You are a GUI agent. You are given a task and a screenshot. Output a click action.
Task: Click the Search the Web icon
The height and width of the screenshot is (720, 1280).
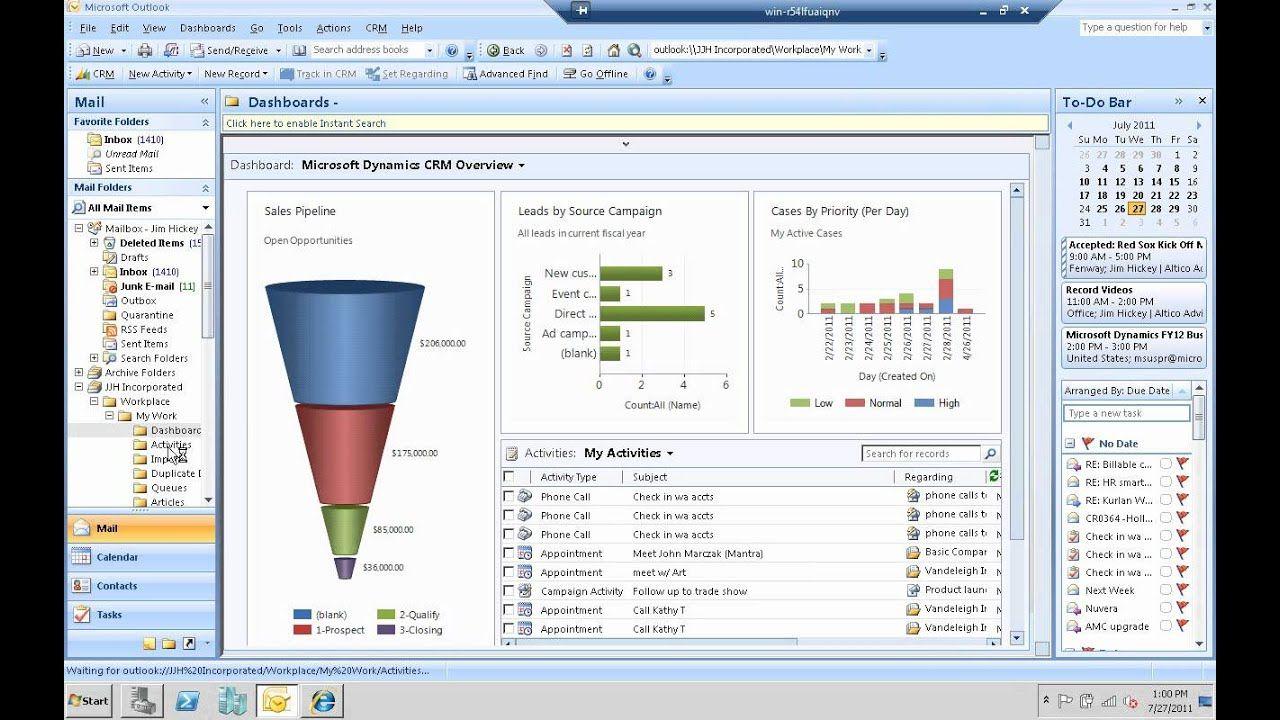click(637, 50)
